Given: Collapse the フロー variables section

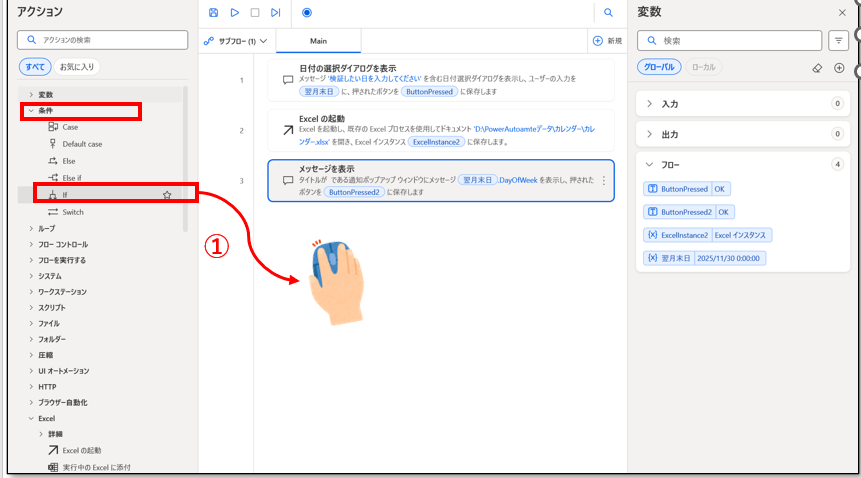Looking at the screenshot, I should click(649, 165).
